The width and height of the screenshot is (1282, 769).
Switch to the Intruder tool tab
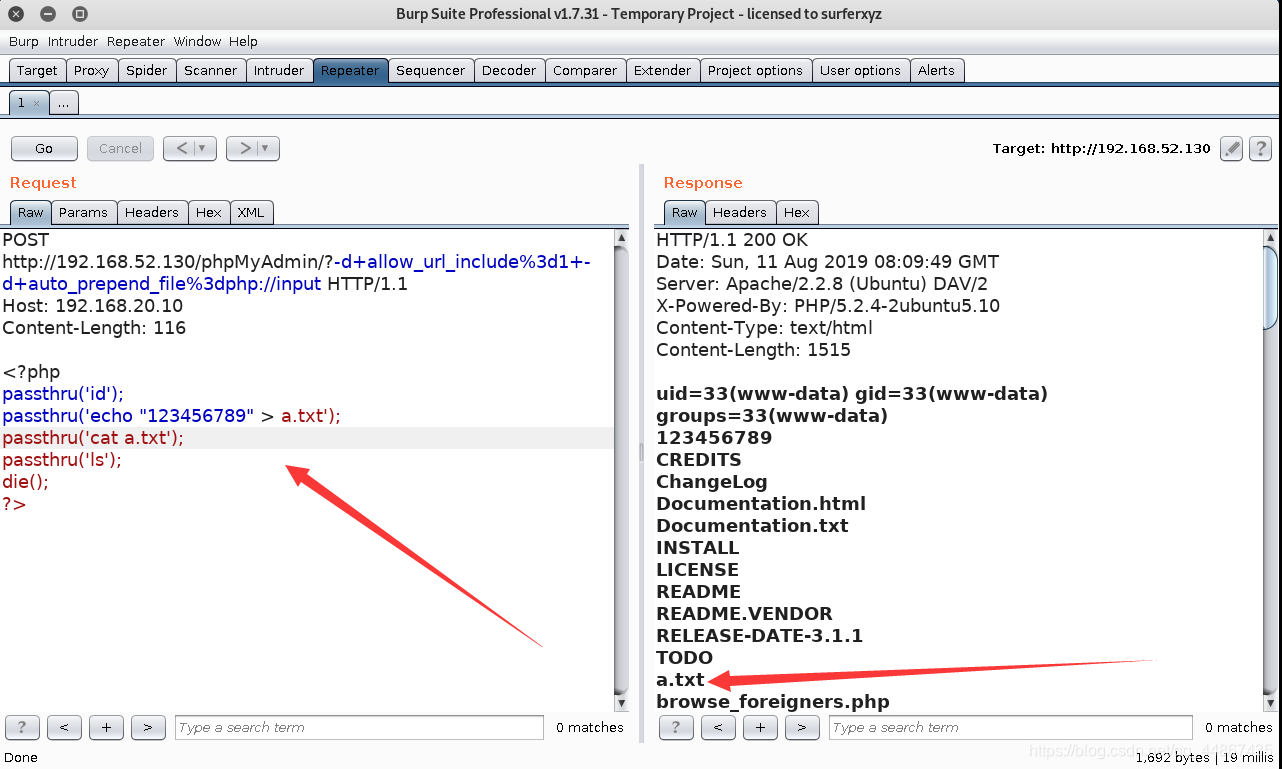(x=279, y=71)
